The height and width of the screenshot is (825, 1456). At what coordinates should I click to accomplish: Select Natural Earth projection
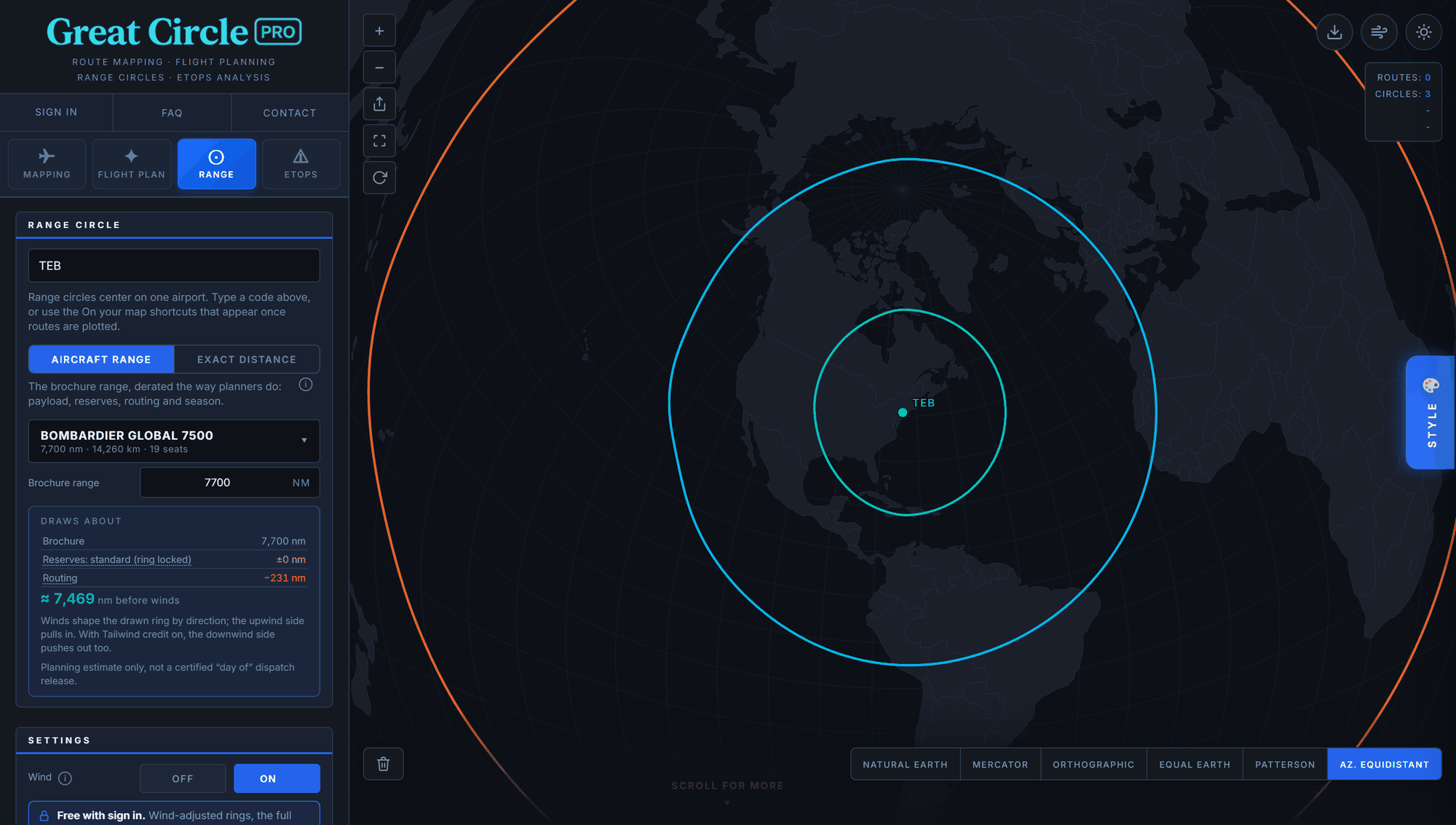point(905,765)
